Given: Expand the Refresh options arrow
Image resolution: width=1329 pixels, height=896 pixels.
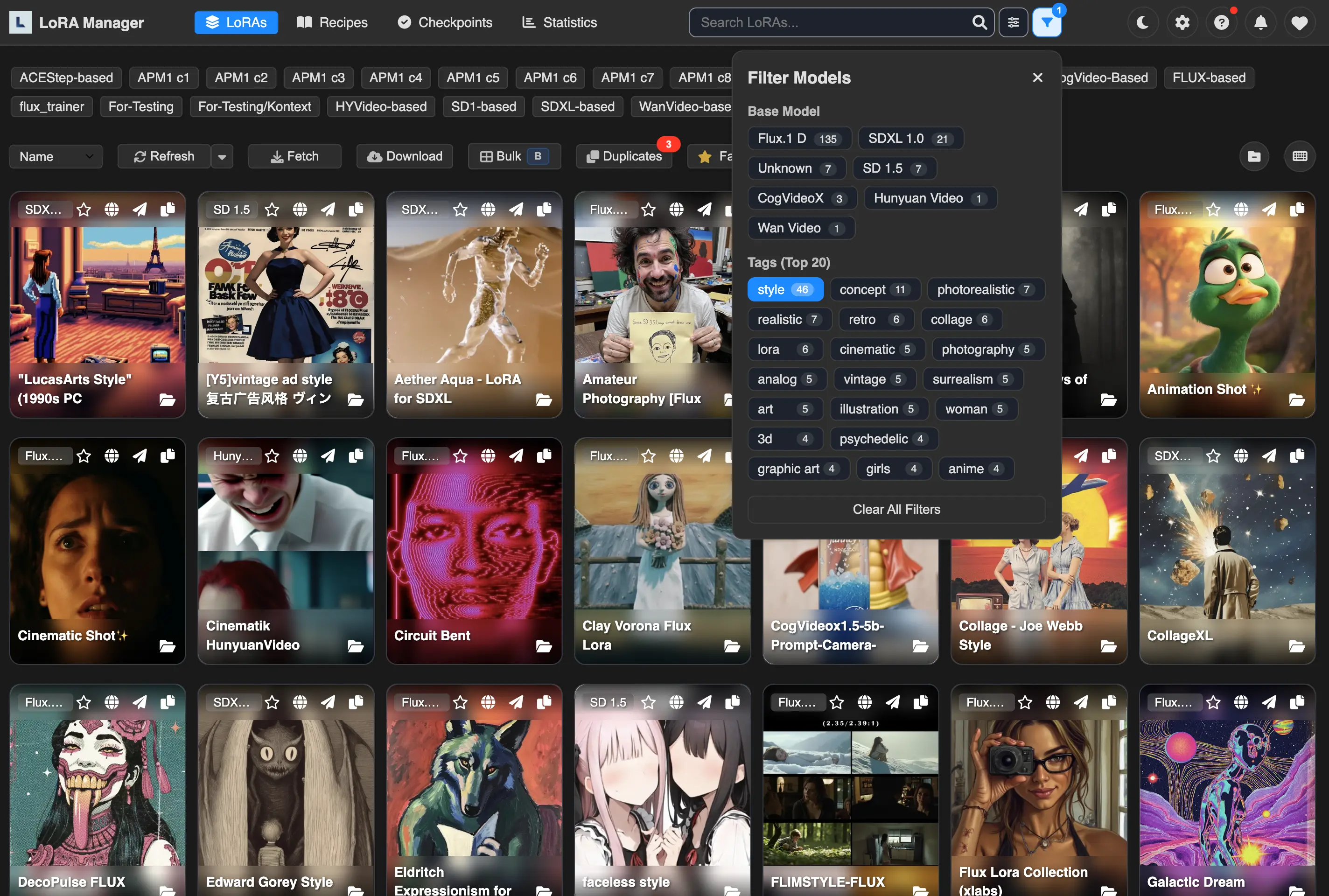Looking at the screenshot, I should click(222, 157).
